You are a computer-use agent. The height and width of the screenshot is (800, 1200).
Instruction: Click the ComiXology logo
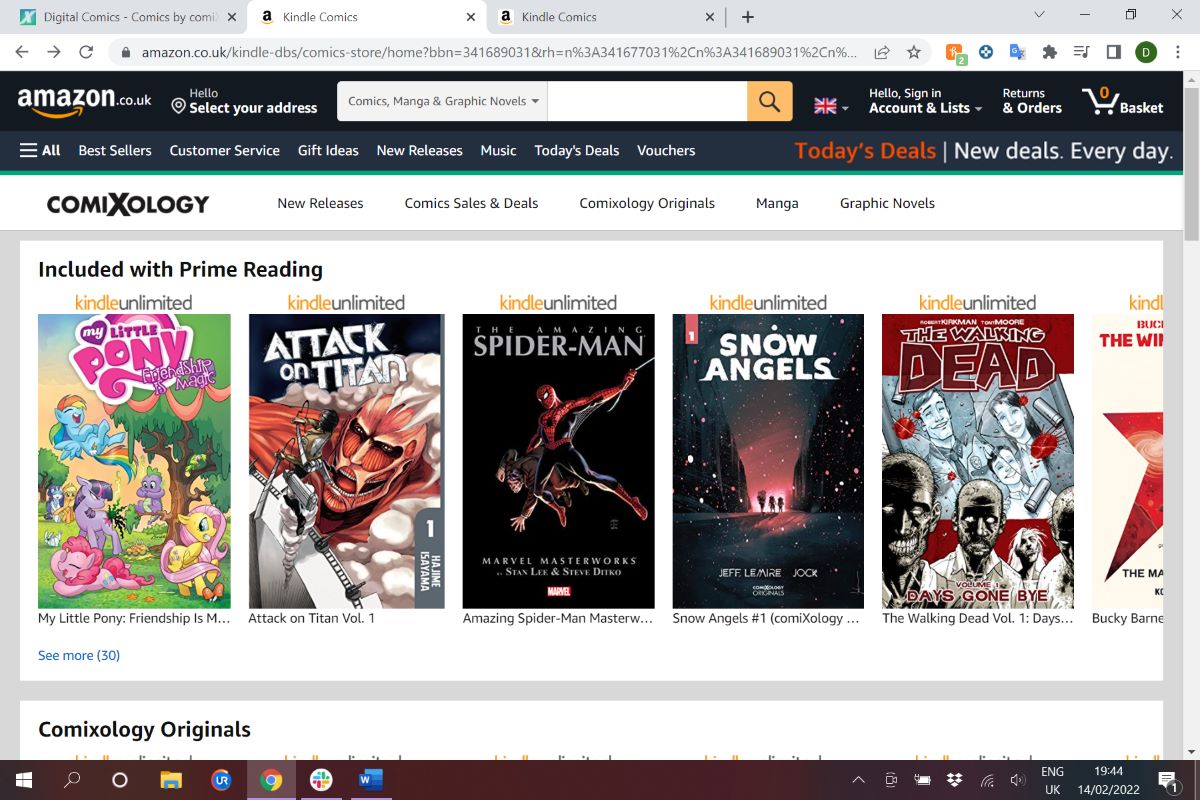click(x=128, y=203)
